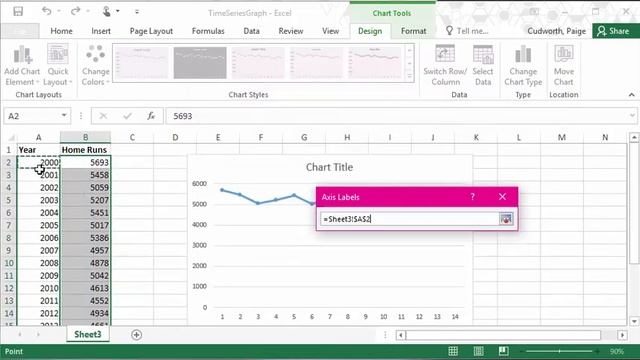Open the Change Colors palette
Viewport: 640px width, 360px height.
click(x=95, y=65)
